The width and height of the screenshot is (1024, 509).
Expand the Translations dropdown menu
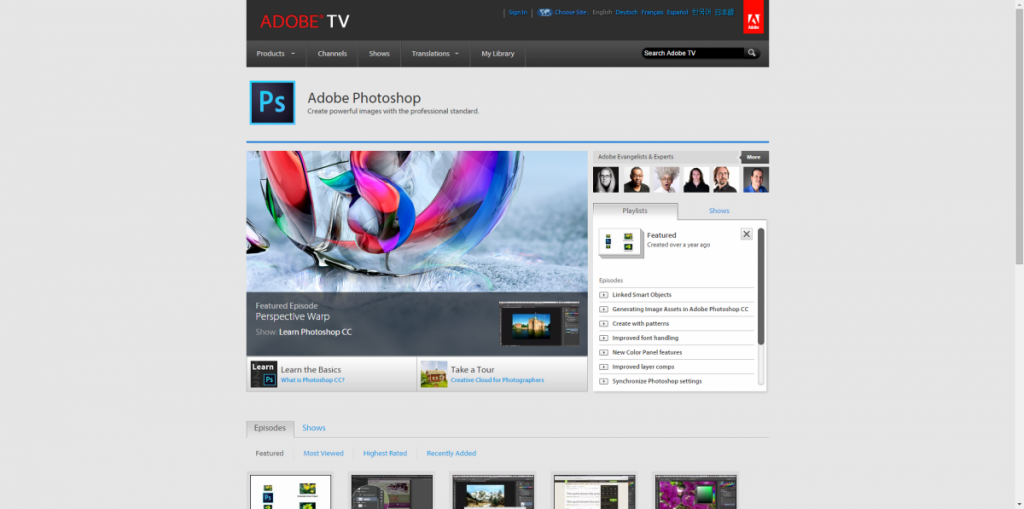[435, 54]
